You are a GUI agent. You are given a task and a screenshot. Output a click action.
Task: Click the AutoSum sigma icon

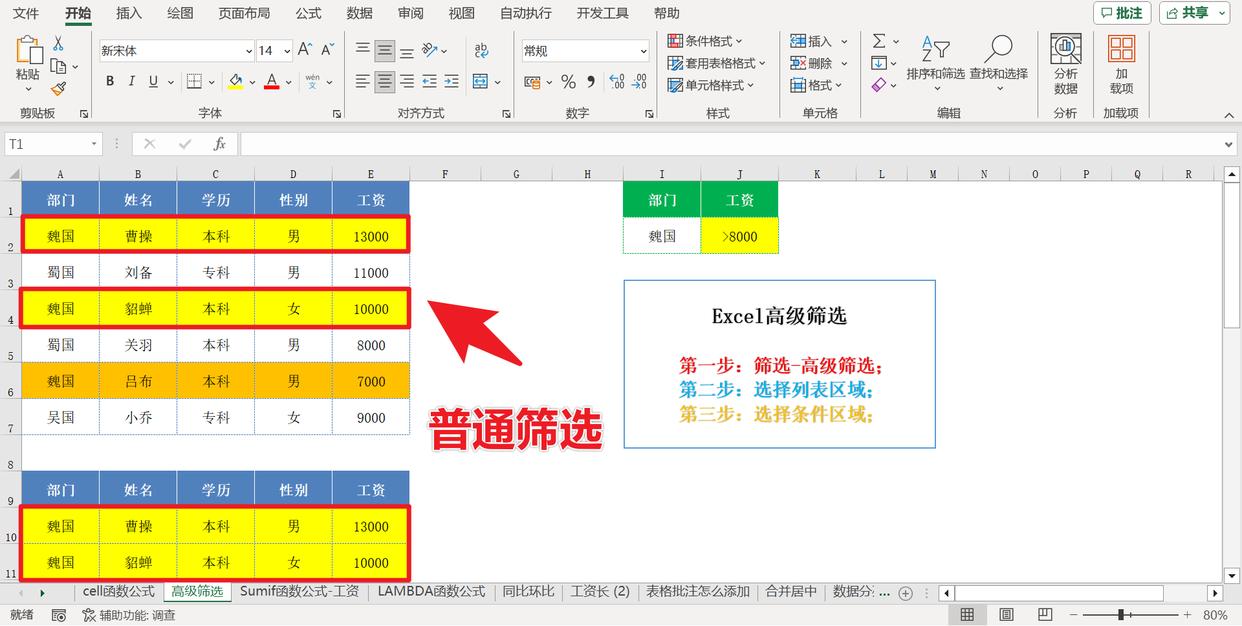[879, 41]
